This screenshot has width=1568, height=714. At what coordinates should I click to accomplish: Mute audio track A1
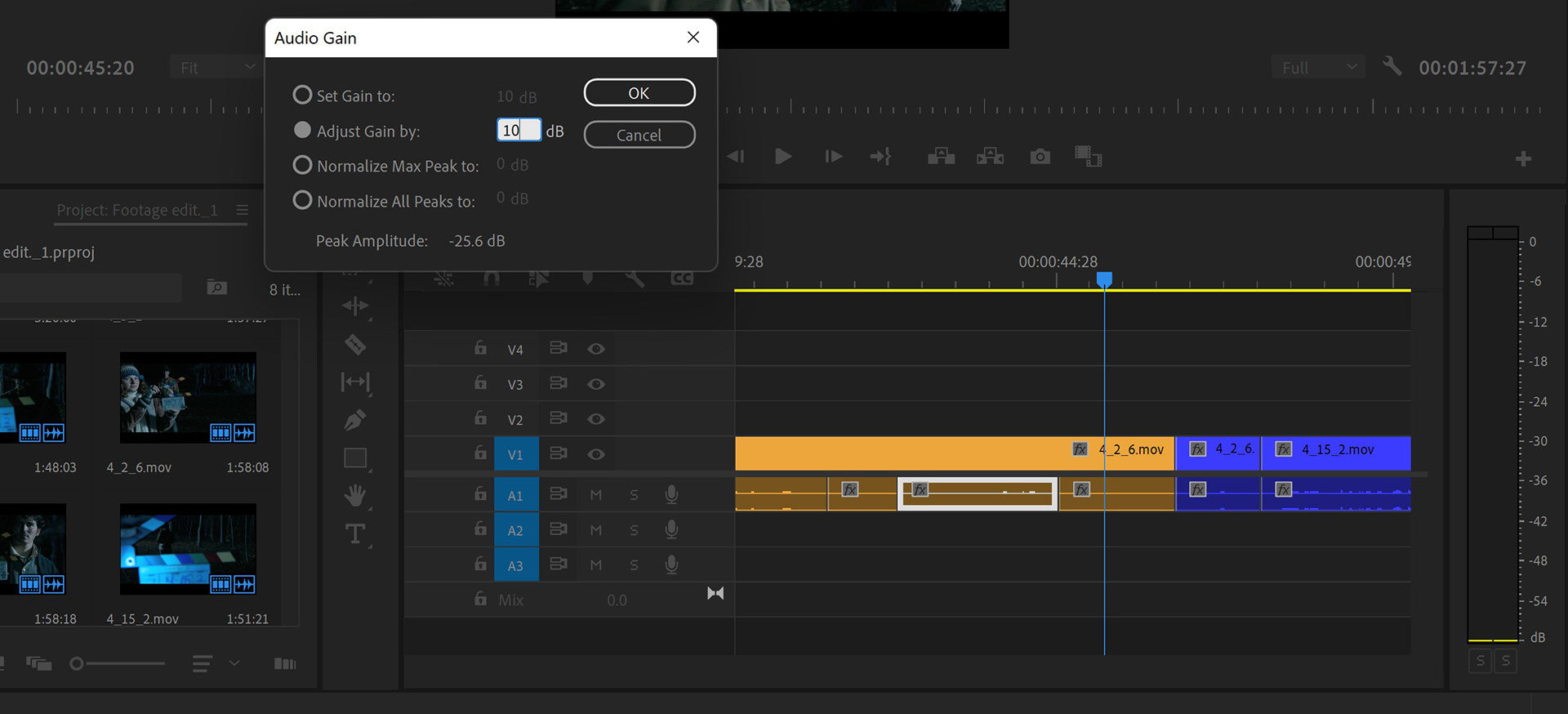tap(596, 495)
